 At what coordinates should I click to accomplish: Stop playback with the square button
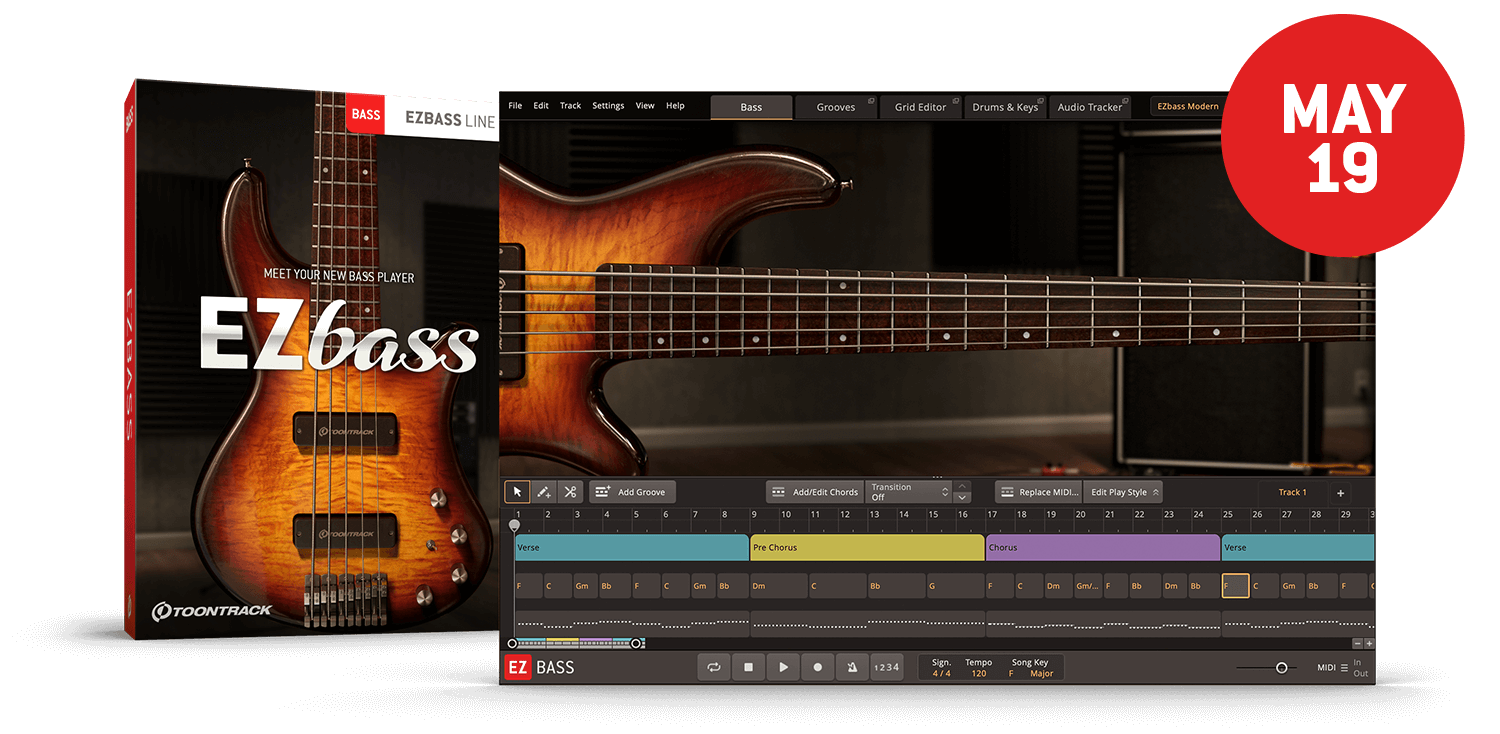tap(748, 667)
